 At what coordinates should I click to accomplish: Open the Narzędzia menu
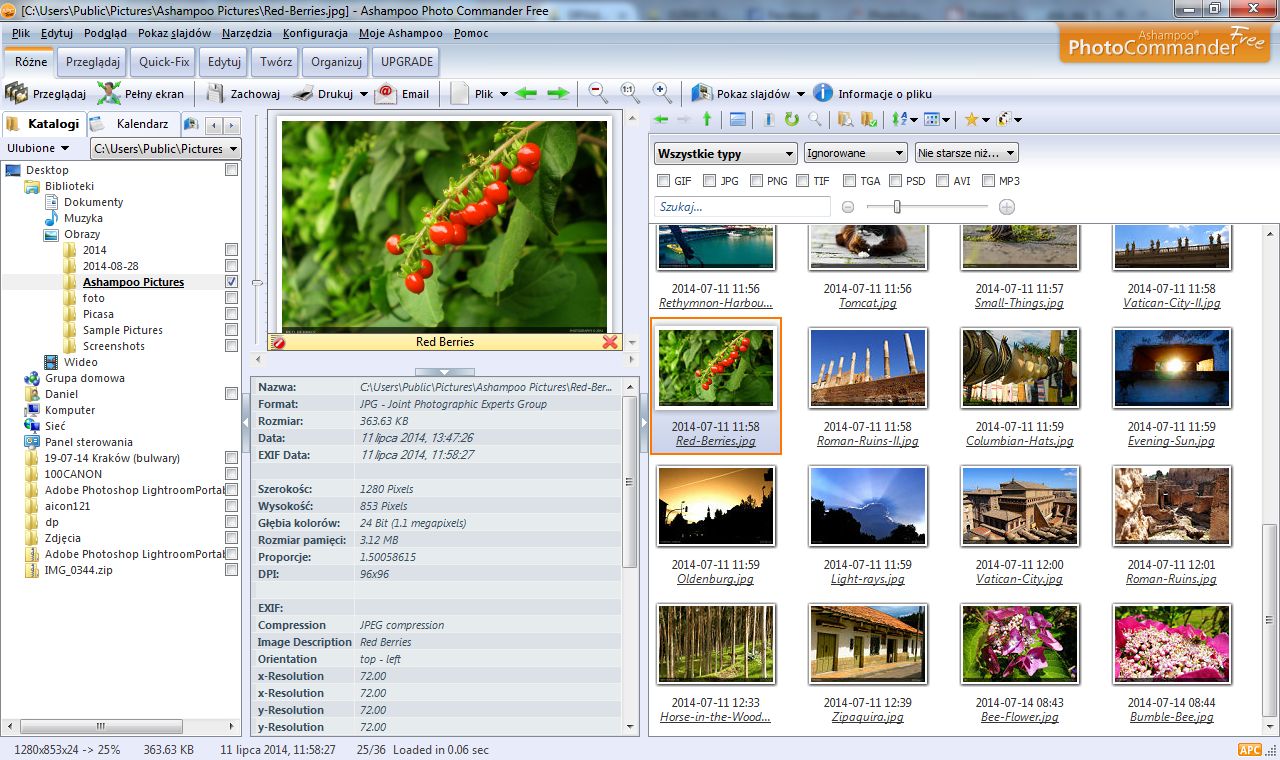pos(246,33)
